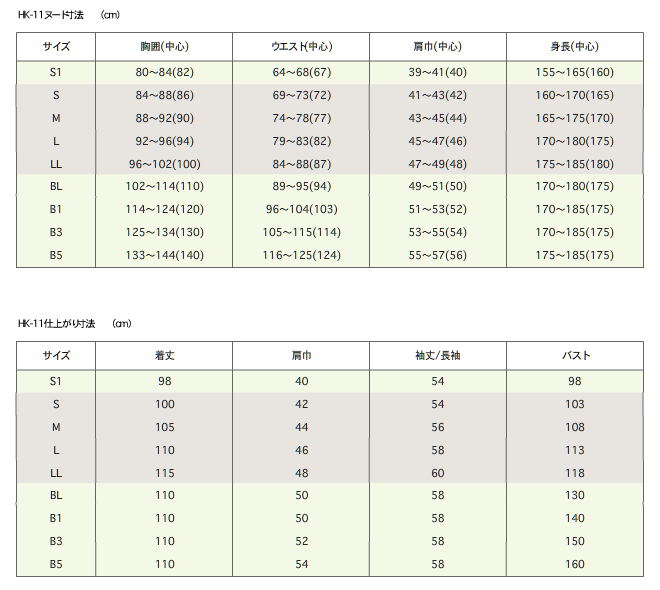Click the shoulder value '55~57(56)'
660x590 pixels.
(x=438, y=255)
